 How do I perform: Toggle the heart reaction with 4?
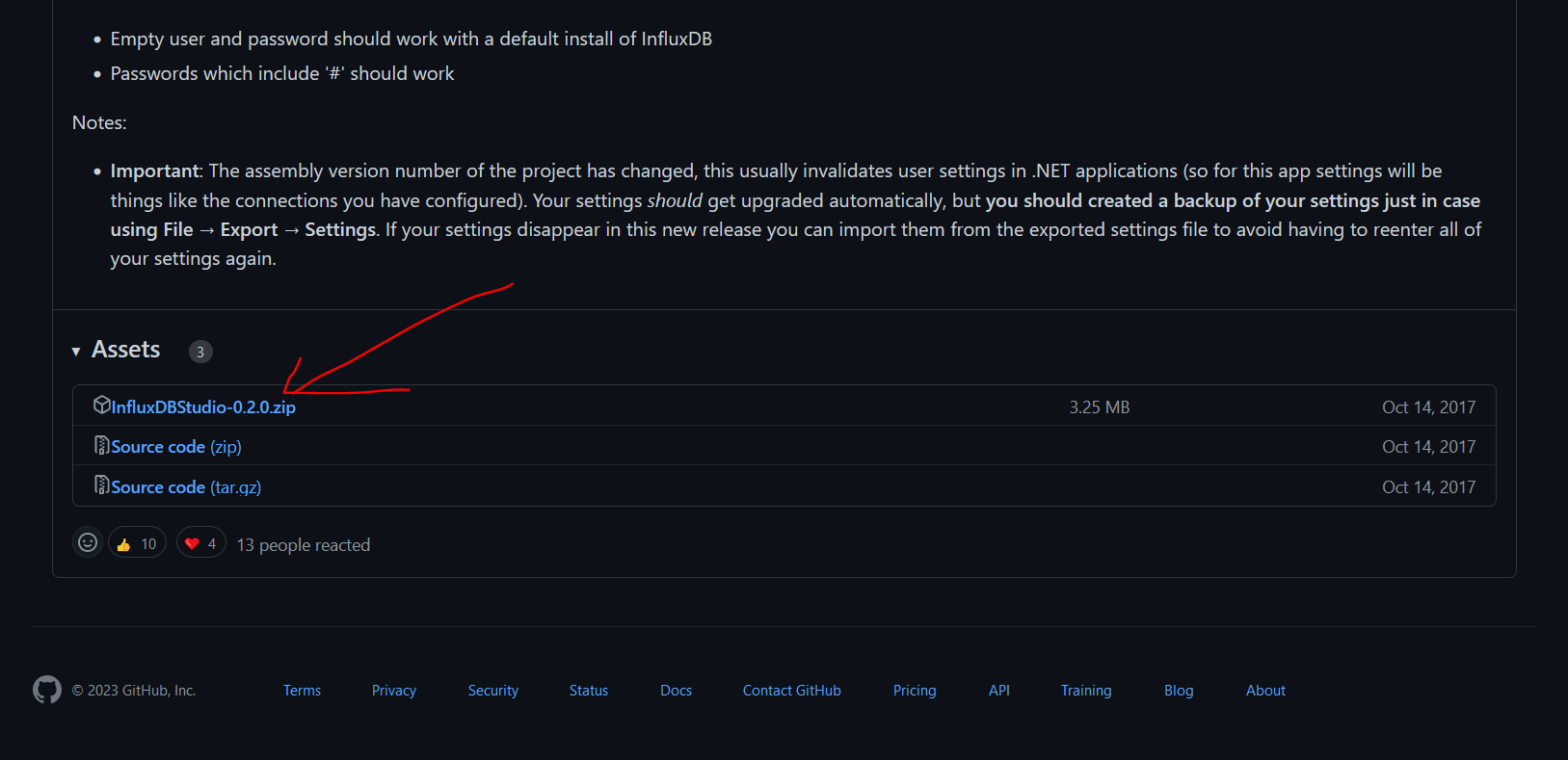[x=200, y=543]
